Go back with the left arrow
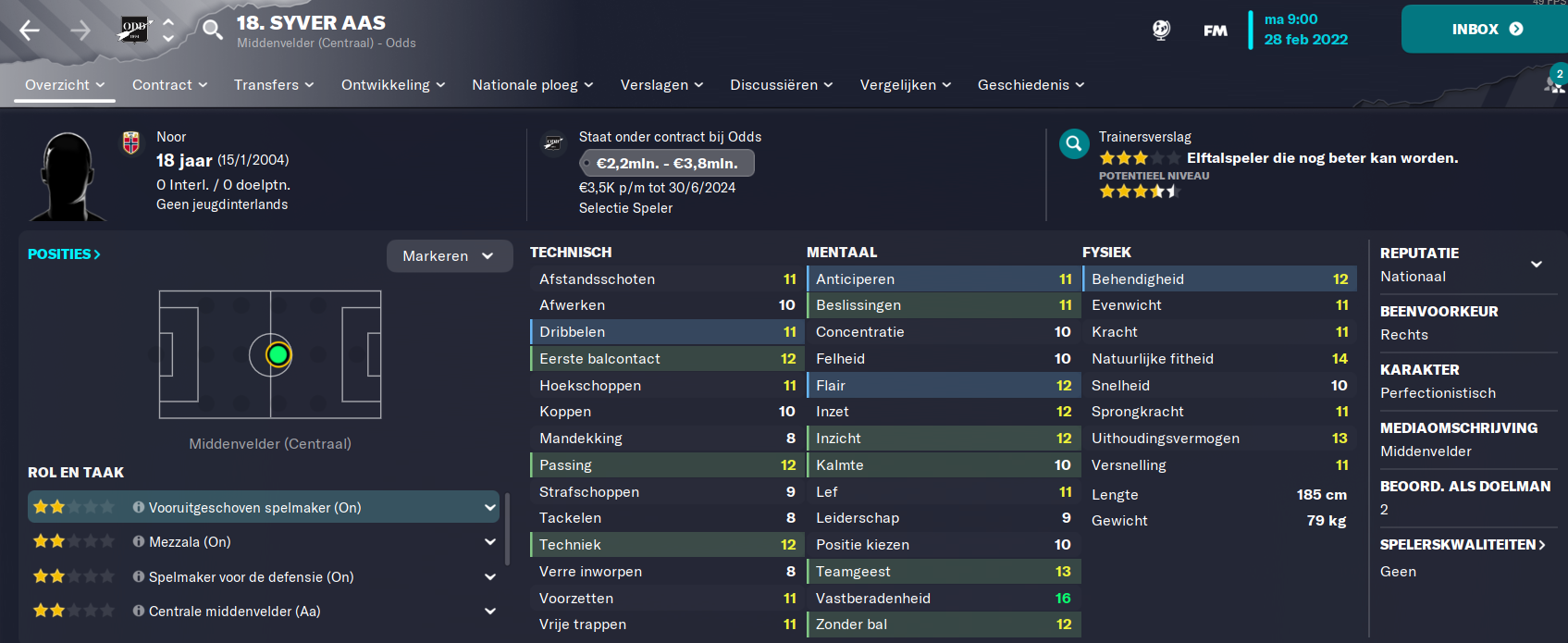Image resolution: width=1568 pixels, height=643 pixels. [x=30, y=31]
